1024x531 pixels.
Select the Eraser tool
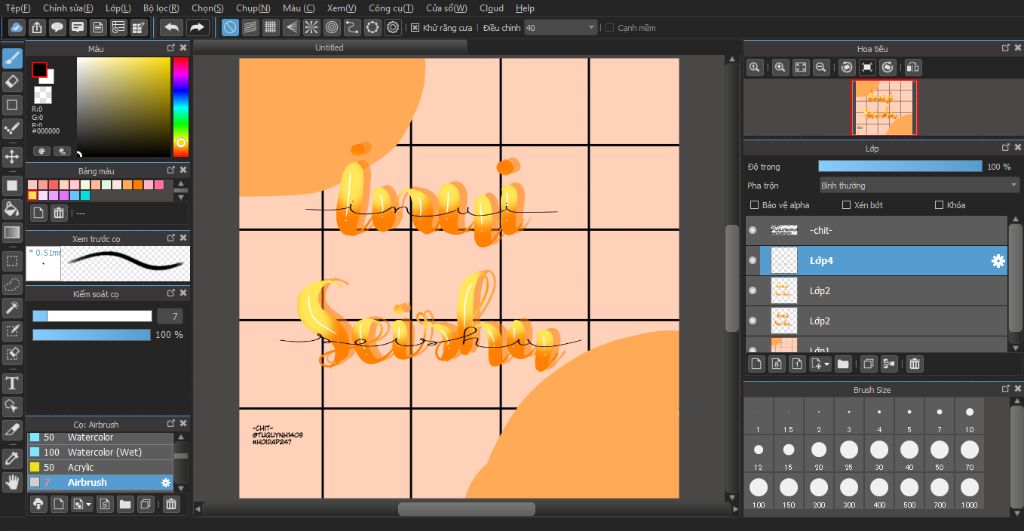(x=12, y=82)
